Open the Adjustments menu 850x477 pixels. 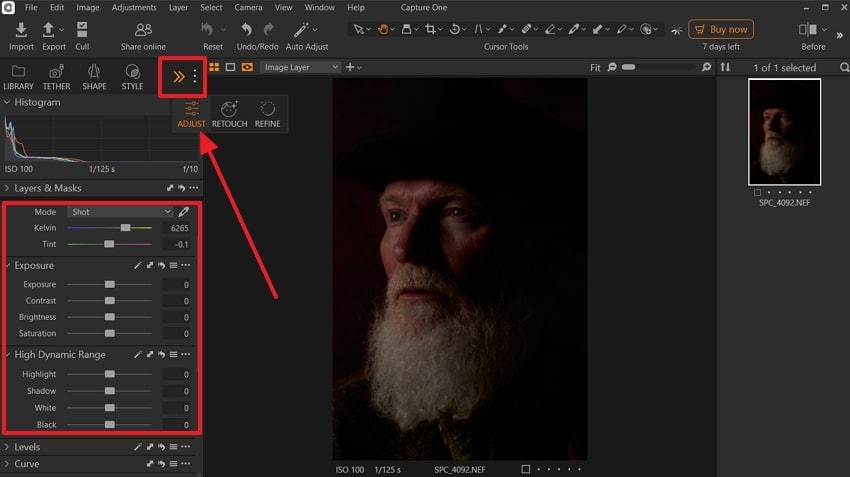click(134, 8)
